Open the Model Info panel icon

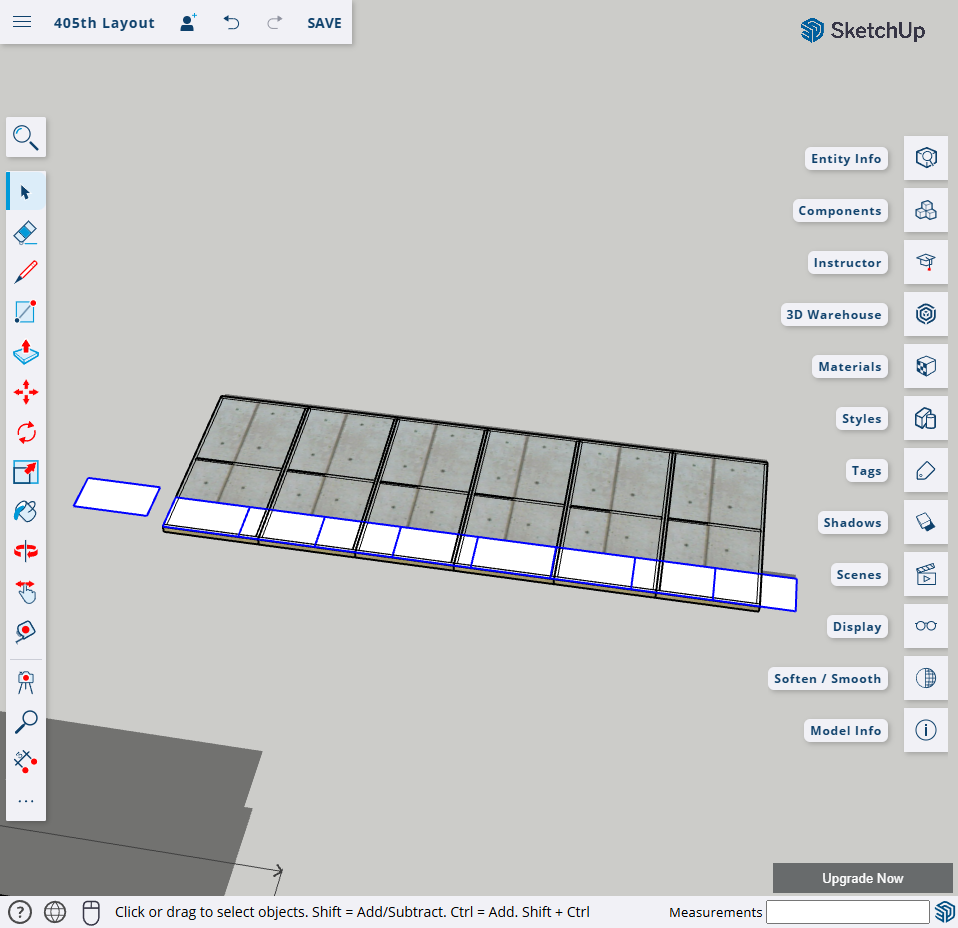(x=926, y=730)
